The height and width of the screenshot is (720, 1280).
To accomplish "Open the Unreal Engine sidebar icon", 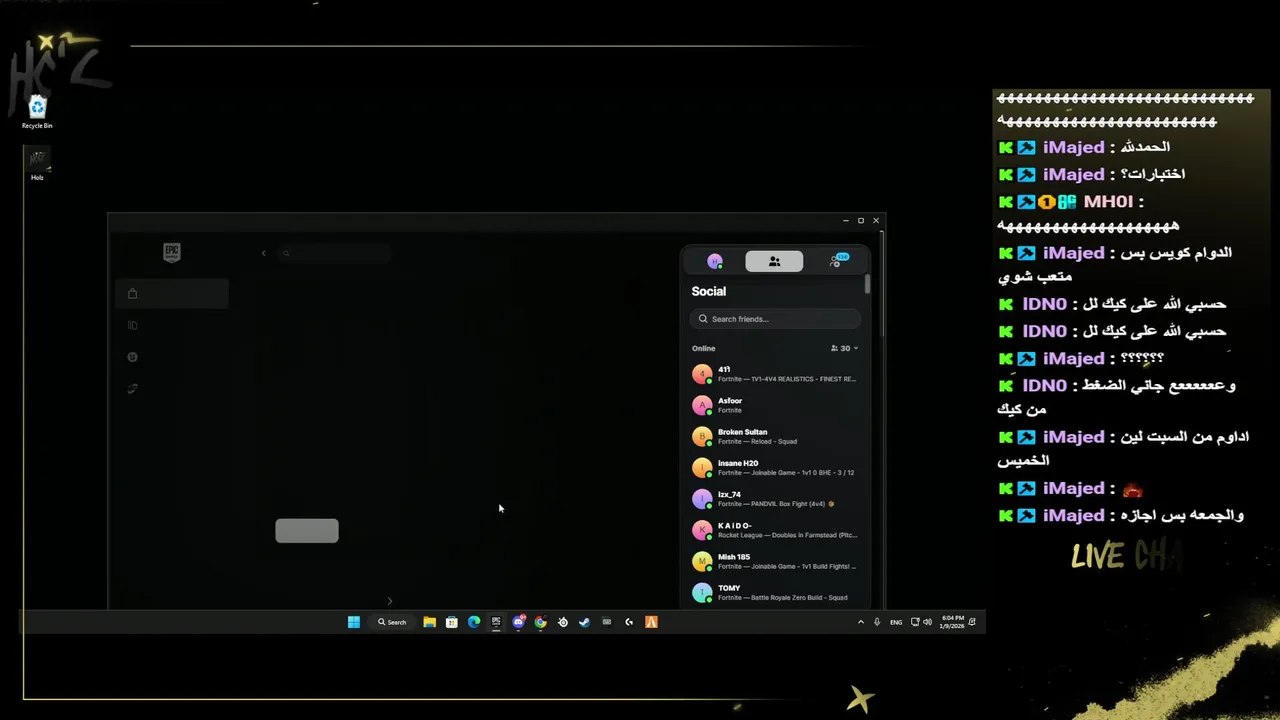I will click(132, 357).
